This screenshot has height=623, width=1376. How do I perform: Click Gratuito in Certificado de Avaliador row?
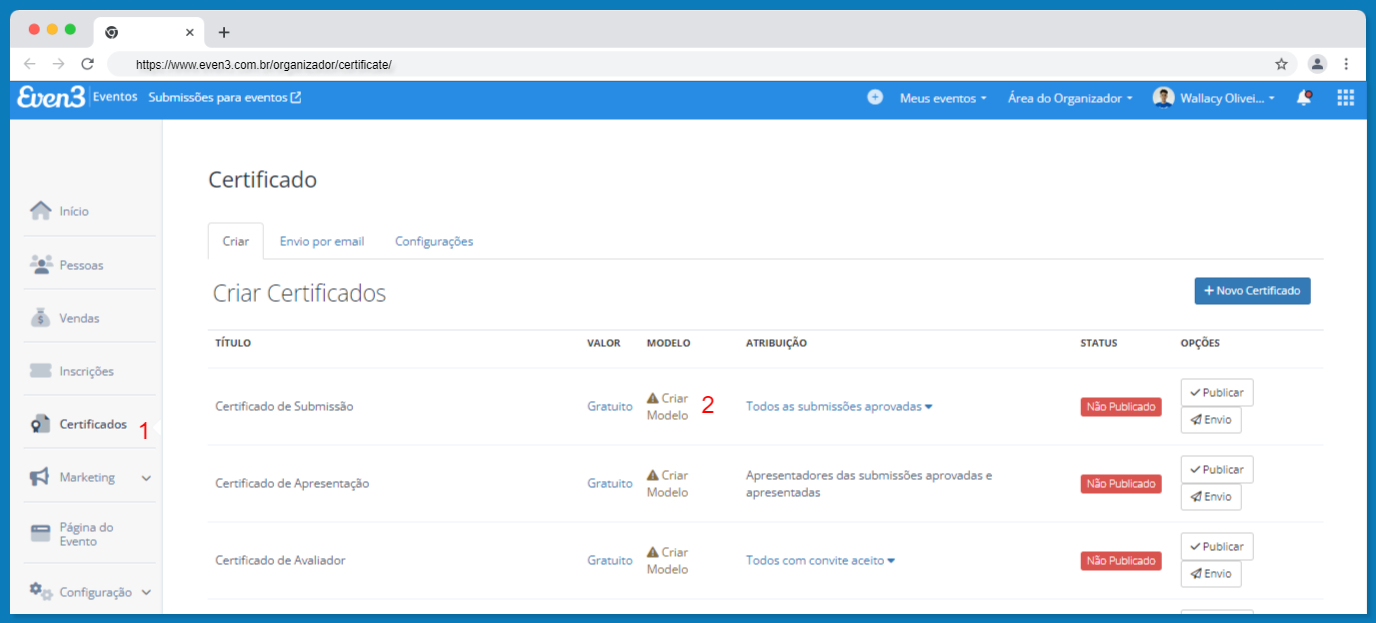[610, 560]
